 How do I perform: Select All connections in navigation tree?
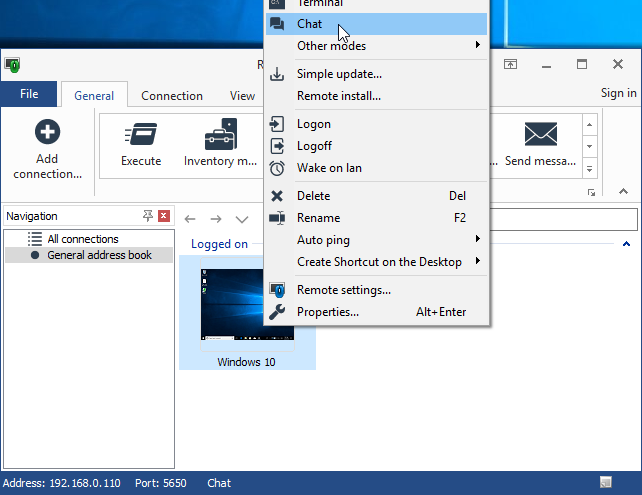pyautogui.click(x=83, y=239)
